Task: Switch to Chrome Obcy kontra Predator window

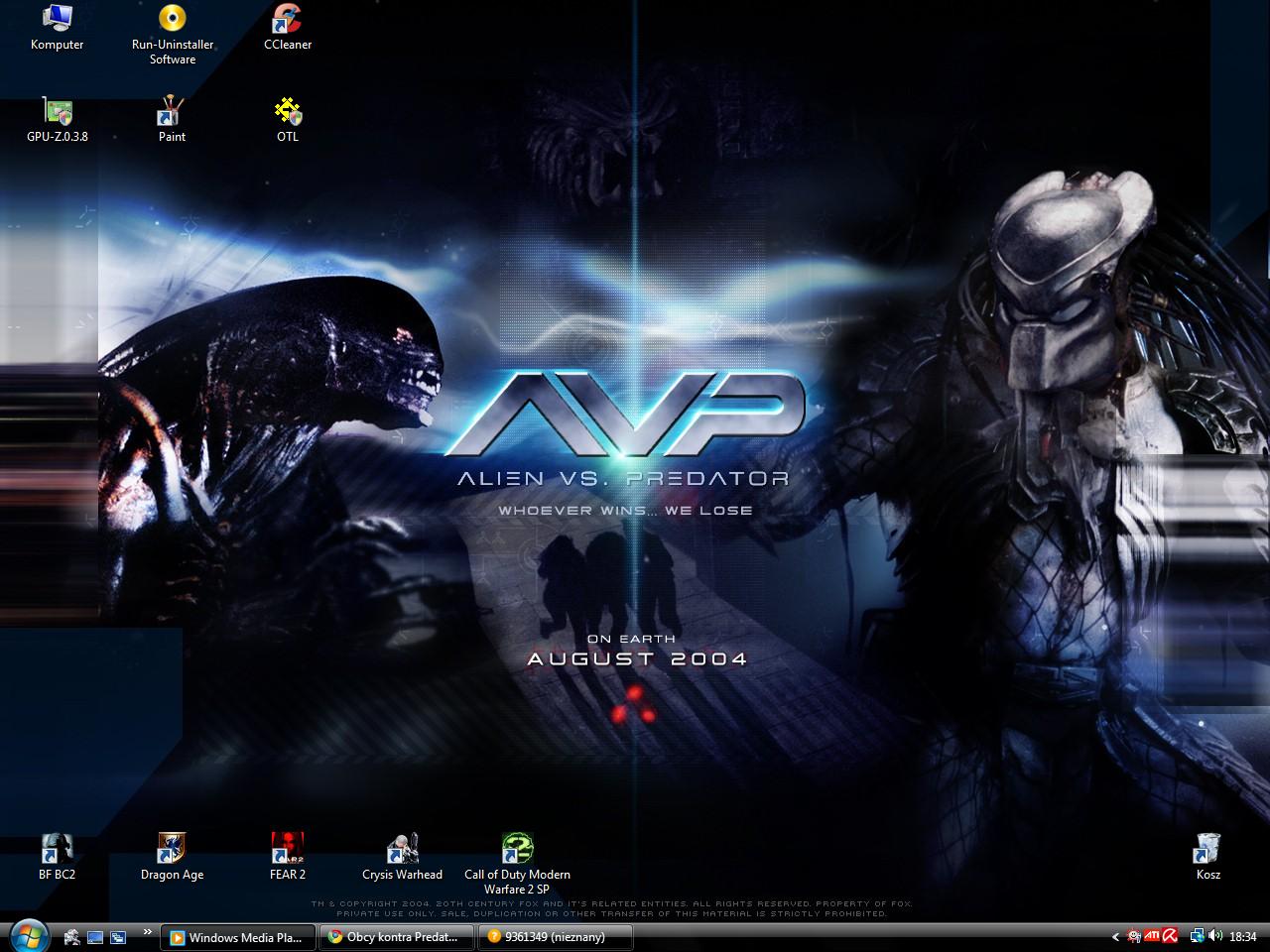Action: tap(397, 937)
